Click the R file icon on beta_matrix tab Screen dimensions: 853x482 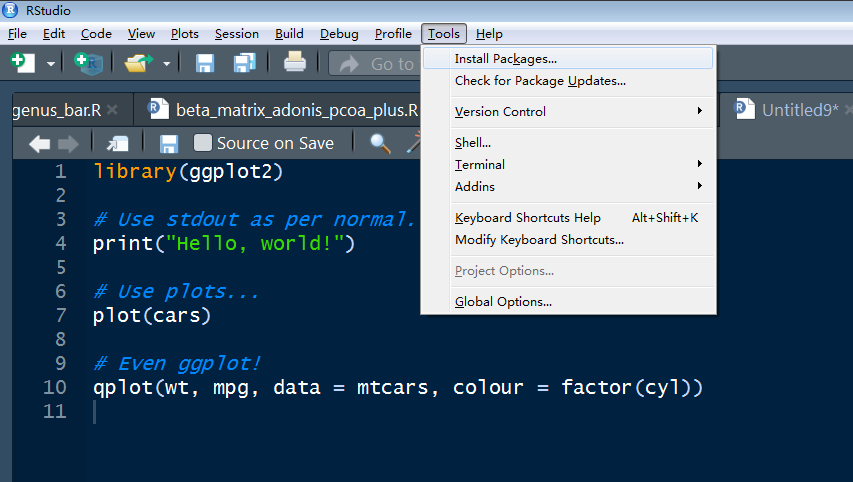click(158, 108)
